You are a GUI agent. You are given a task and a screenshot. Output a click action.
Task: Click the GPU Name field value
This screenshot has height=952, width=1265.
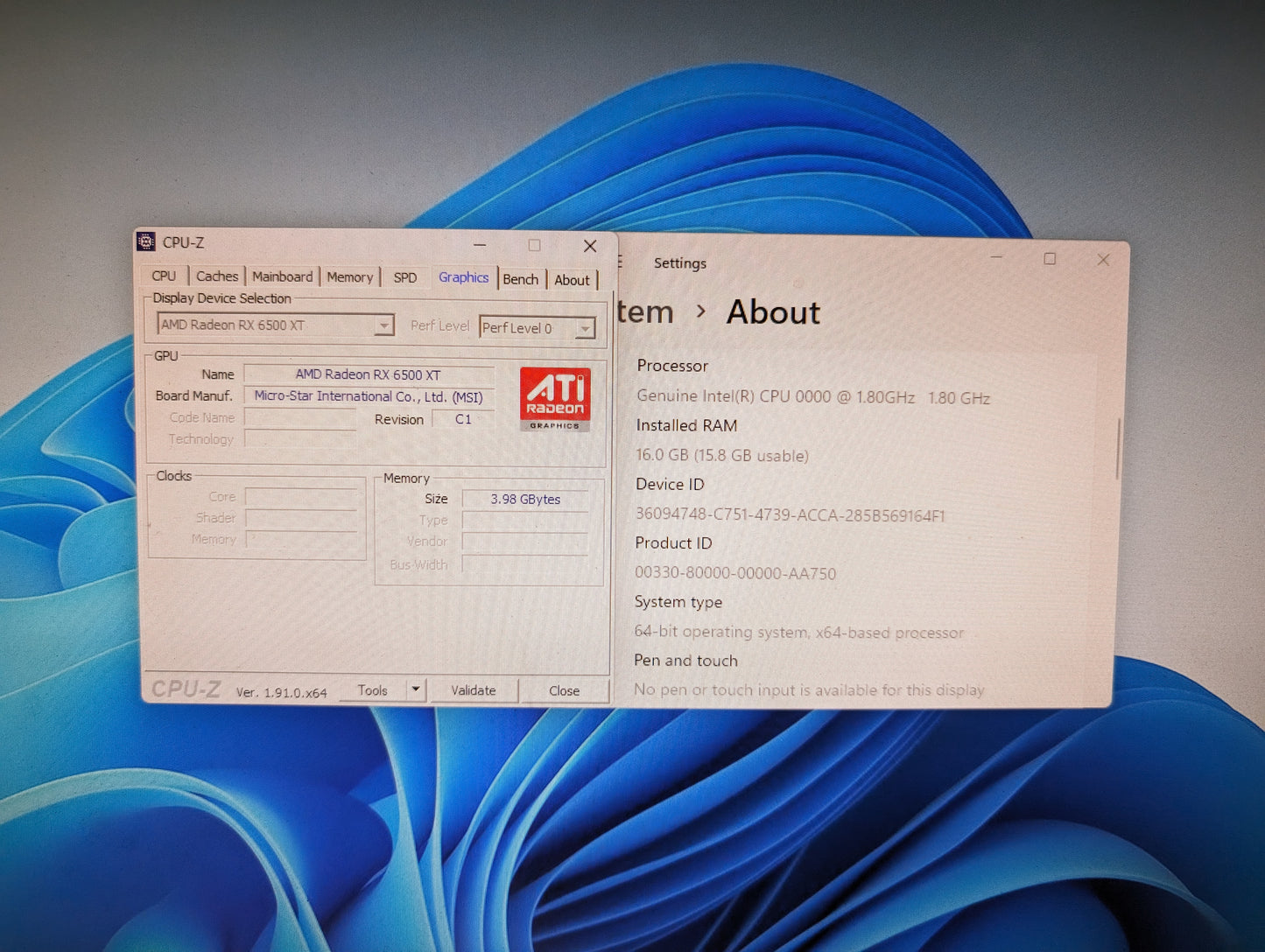[x=369, y=374]
